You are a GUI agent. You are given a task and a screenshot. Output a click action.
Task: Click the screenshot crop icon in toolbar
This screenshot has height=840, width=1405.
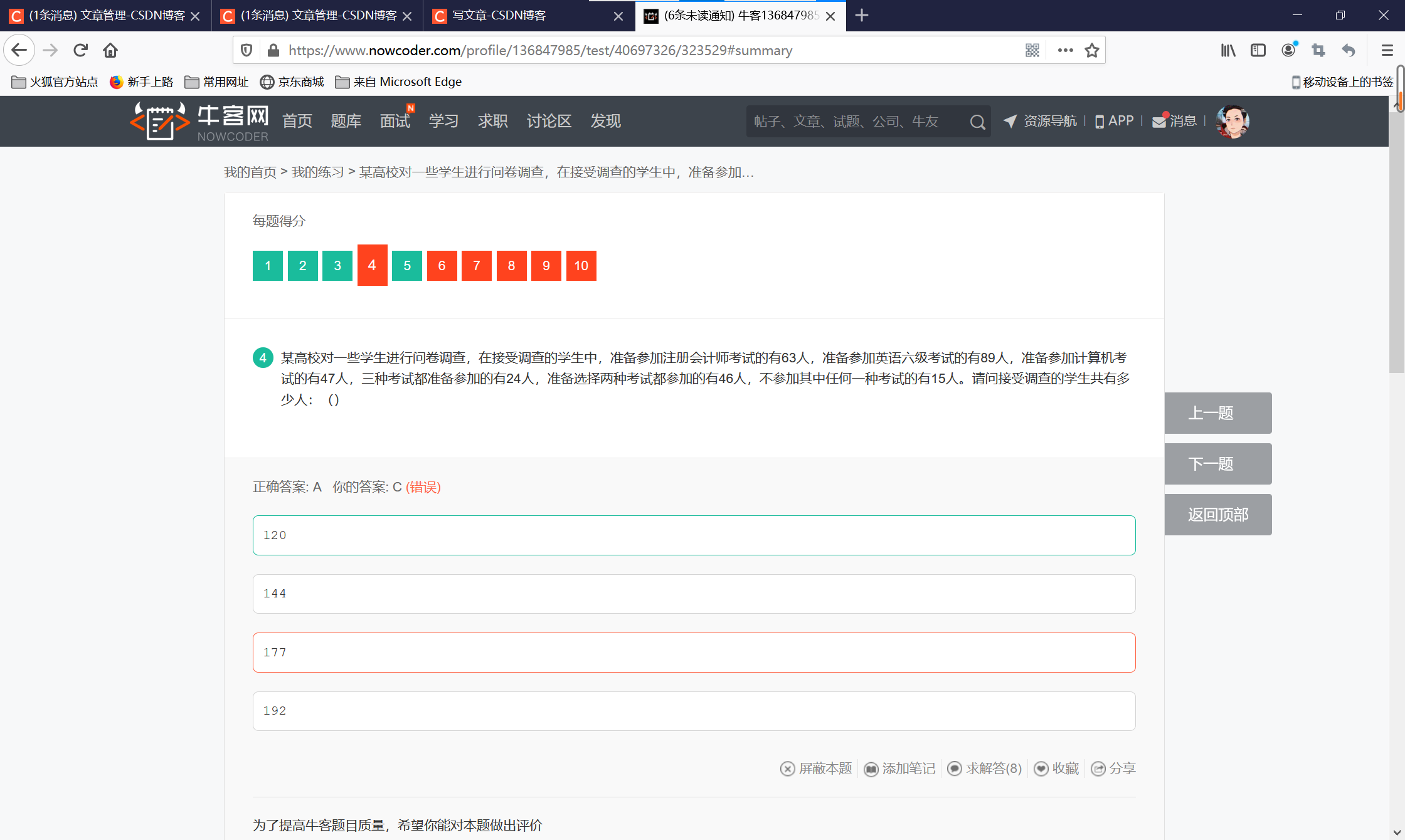pyautogui.click(x=1318, y=50)
